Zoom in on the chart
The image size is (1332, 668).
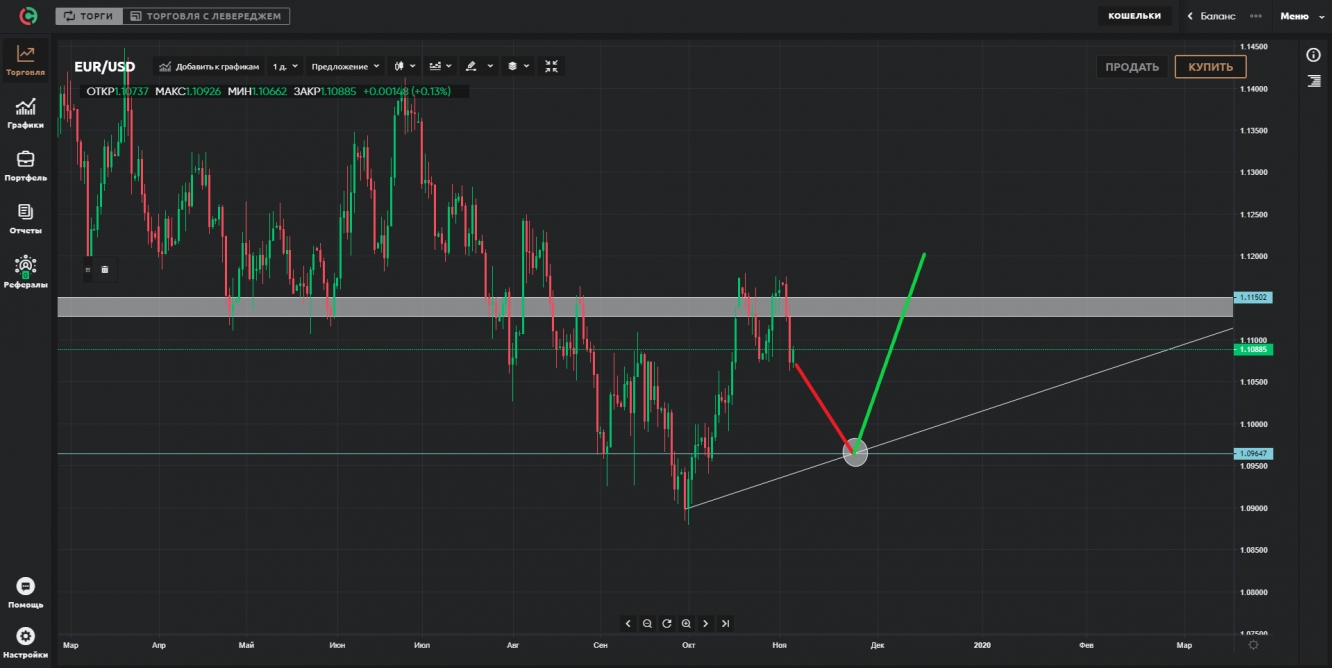(685, 623)
